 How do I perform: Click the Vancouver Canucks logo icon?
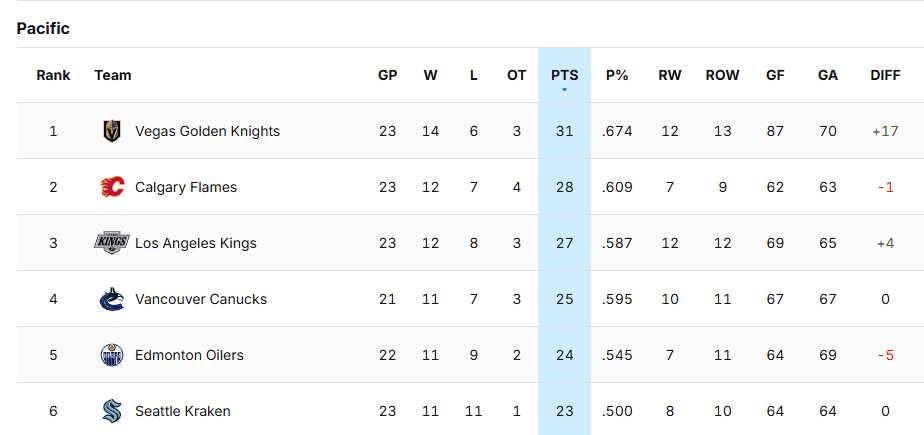[111, 299]
